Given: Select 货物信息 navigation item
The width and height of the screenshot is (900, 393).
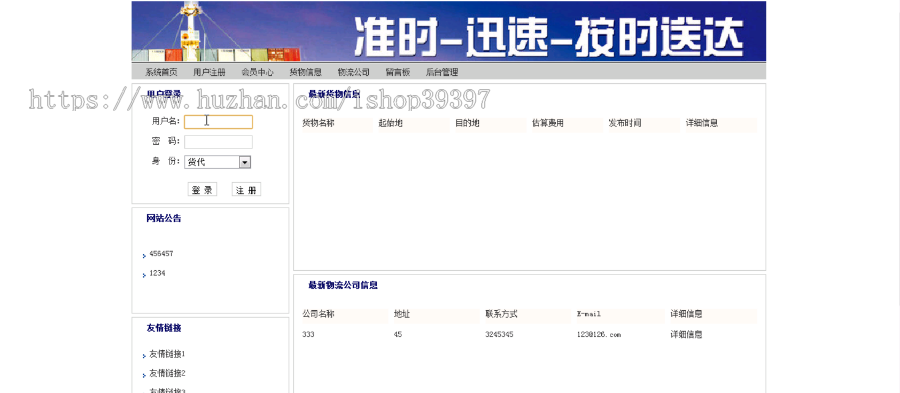Looking at the screenshot, I should click(305, 72).
